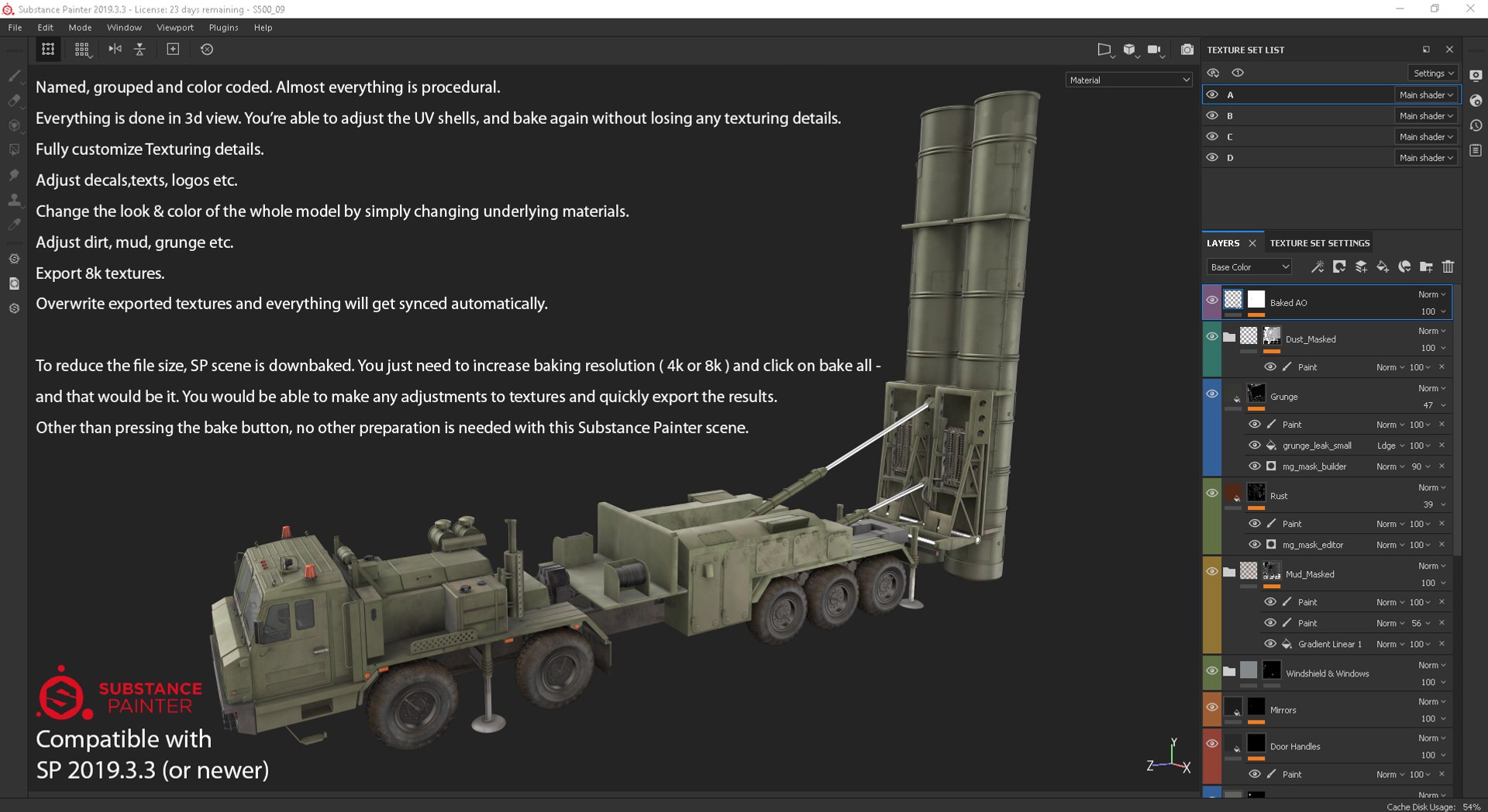Viewport: 1488px width, 812px height.
Task: Close the Layers tab
Action: click(x=1252, y=243)
